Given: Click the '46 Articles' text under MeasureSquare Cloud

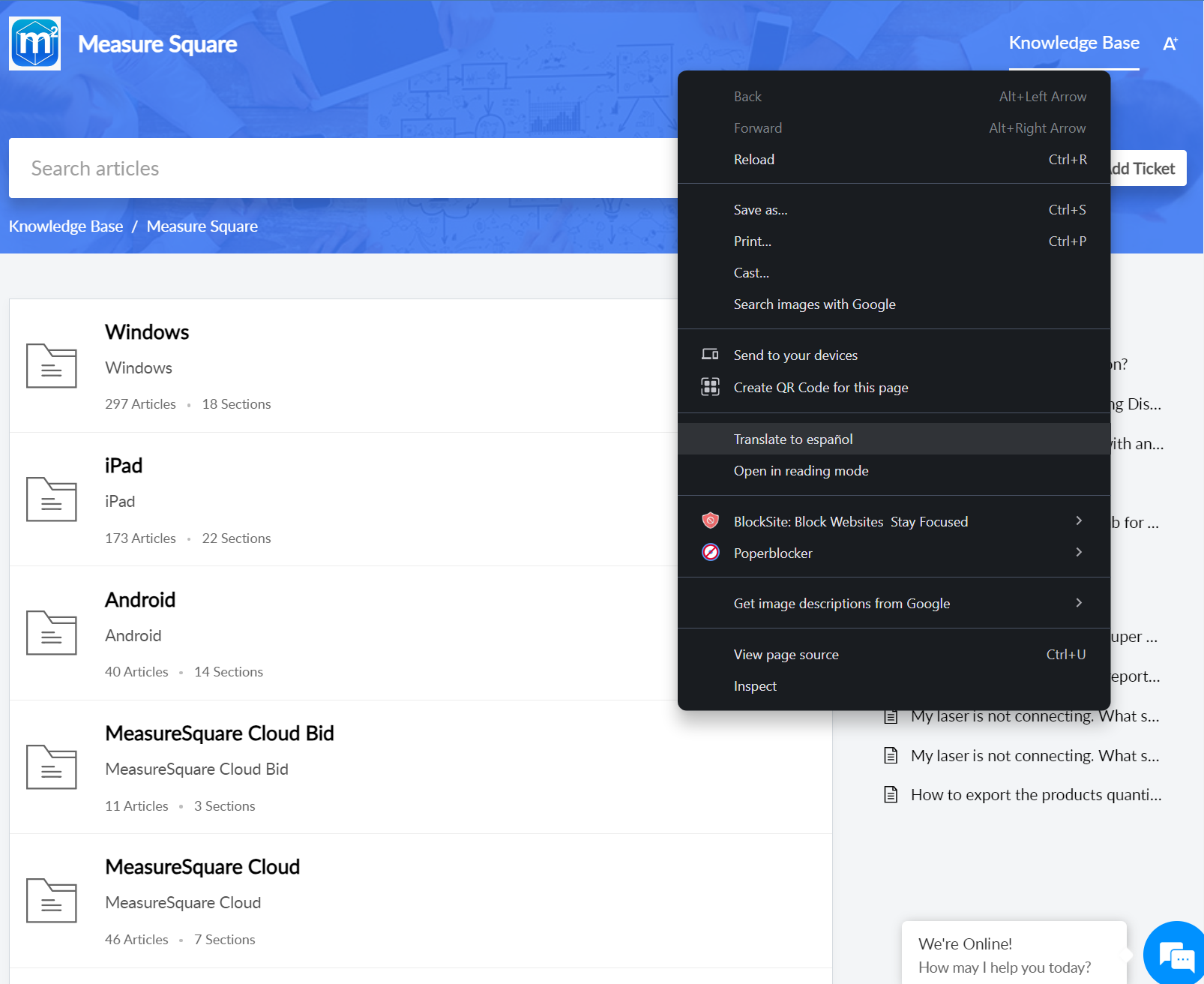Looking at the screenshot, I should pyautogui.click(x=136, y=940).
